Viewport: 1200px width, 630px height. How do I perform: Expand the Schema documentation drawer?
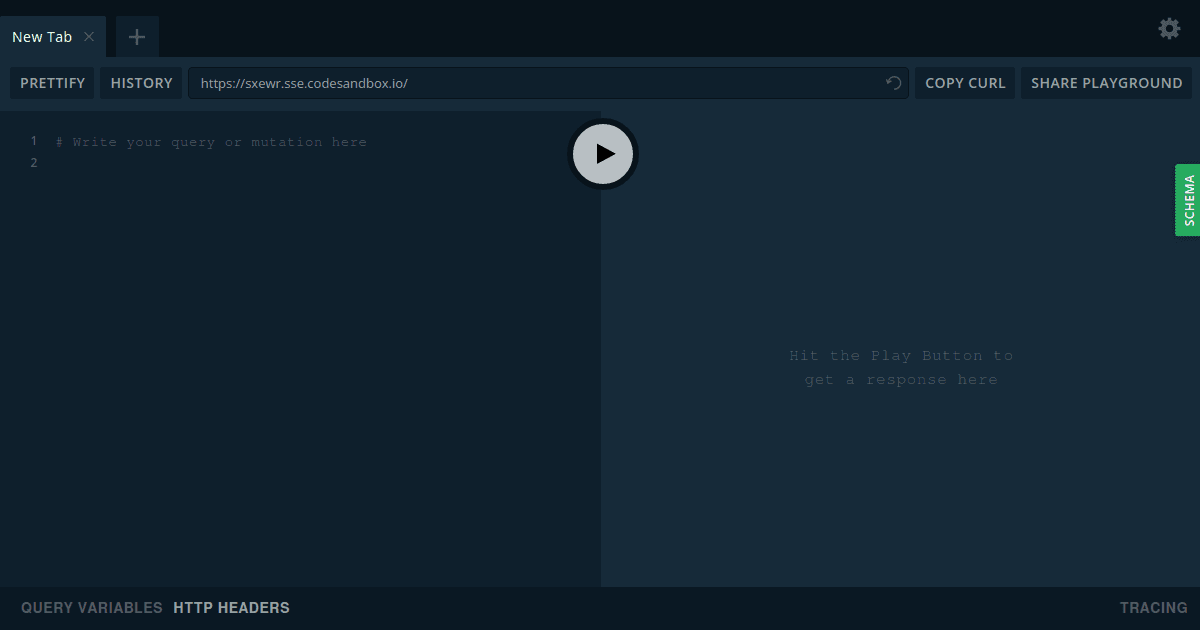(1188, 200)
